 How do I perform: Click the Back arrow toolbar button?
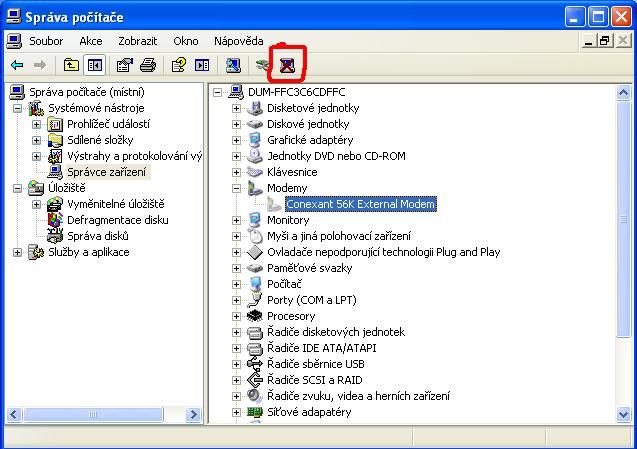[17, 65]
